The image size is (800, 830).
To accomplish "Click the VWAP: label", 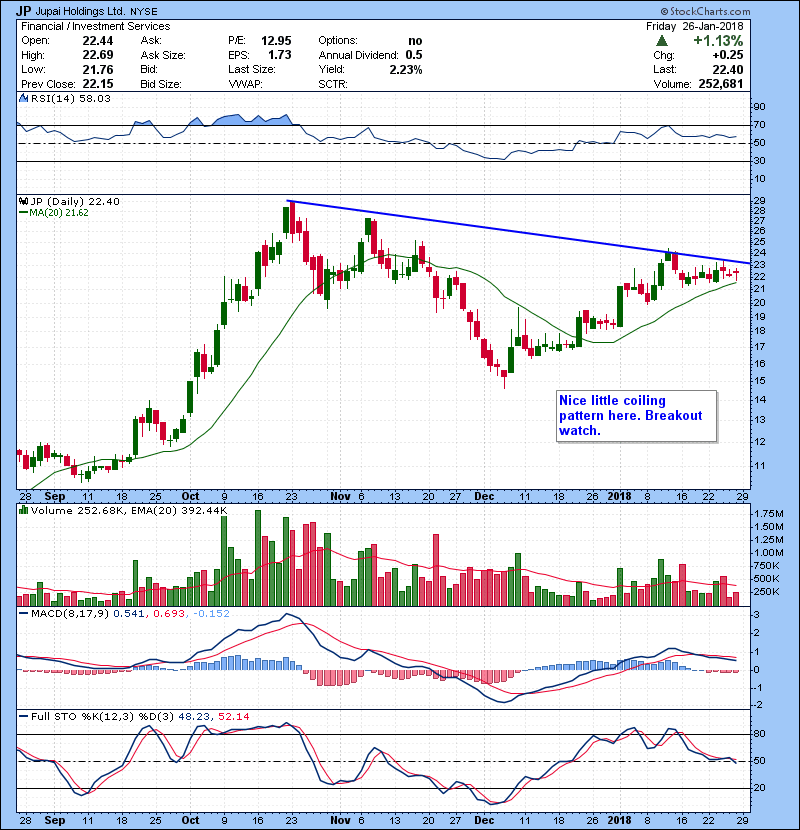I will pos(245,84).
